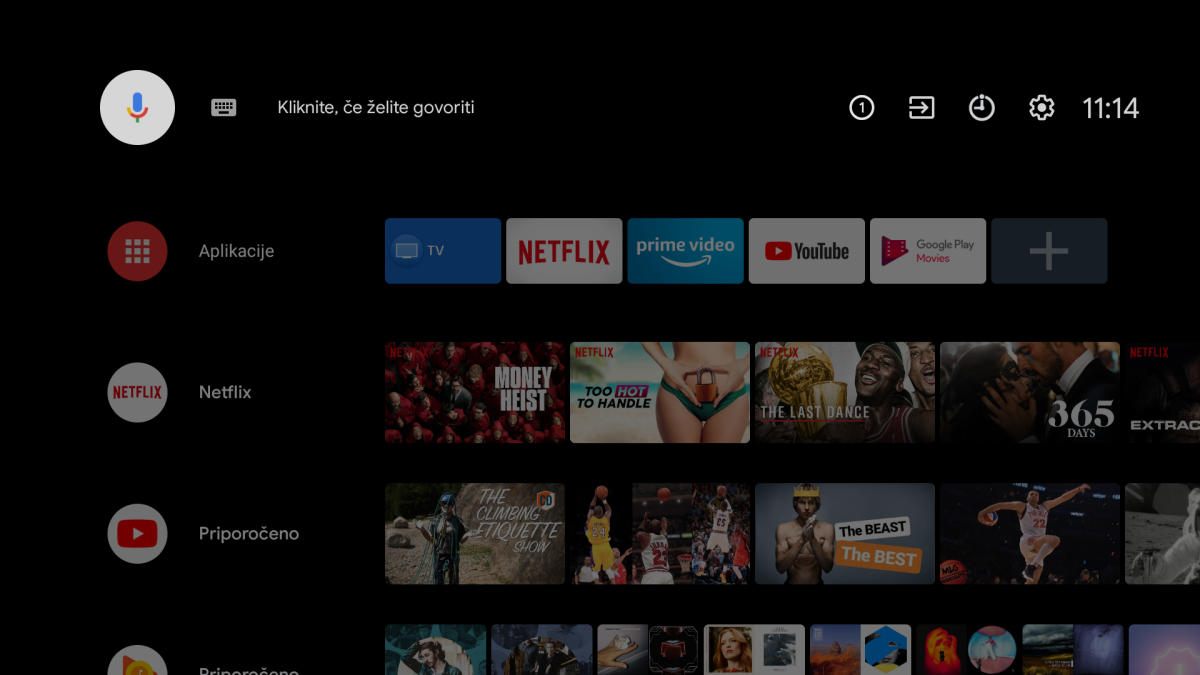Open the Settings gear
Viewport: 1200px width, 675px height.
coord(1042,108)
